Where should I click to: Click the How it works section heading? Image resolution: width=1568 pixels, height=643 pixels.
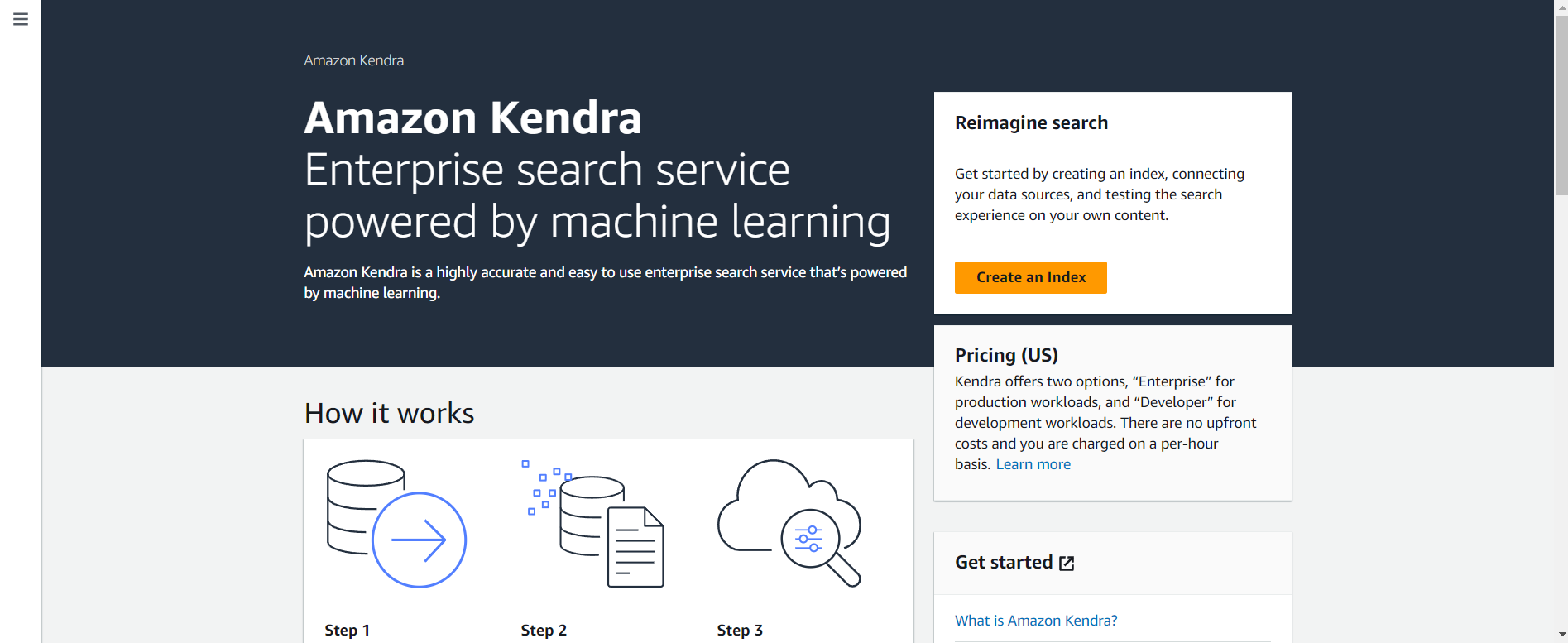[389, 413]
